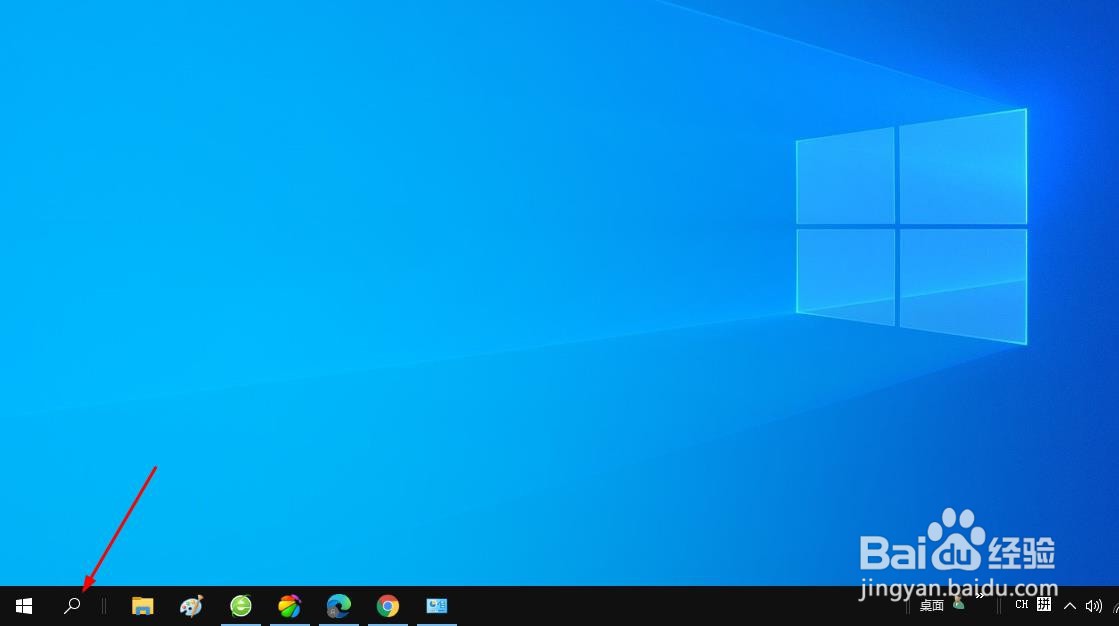Open the volume speaker icon in tray

coord(1093,606)
